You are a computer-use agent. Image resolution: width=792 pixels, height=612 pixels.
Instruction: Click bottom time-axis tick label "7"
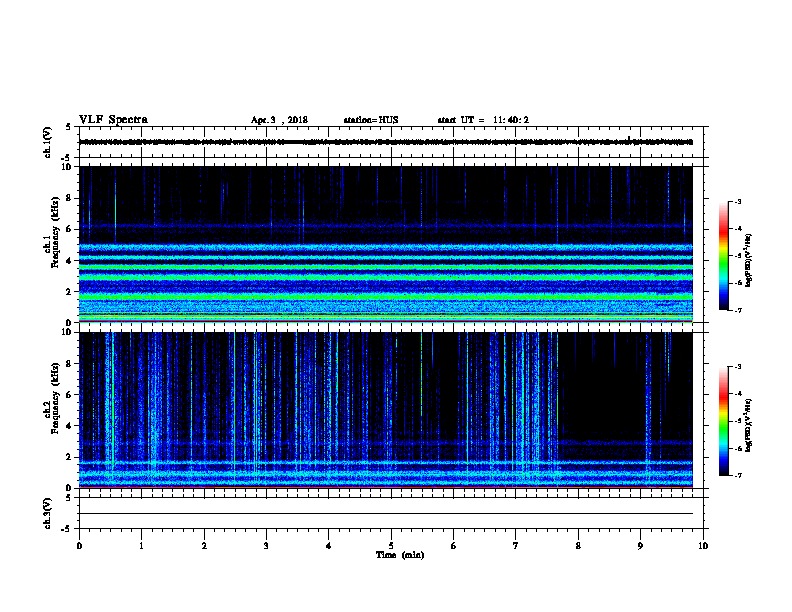coord(516,546)
